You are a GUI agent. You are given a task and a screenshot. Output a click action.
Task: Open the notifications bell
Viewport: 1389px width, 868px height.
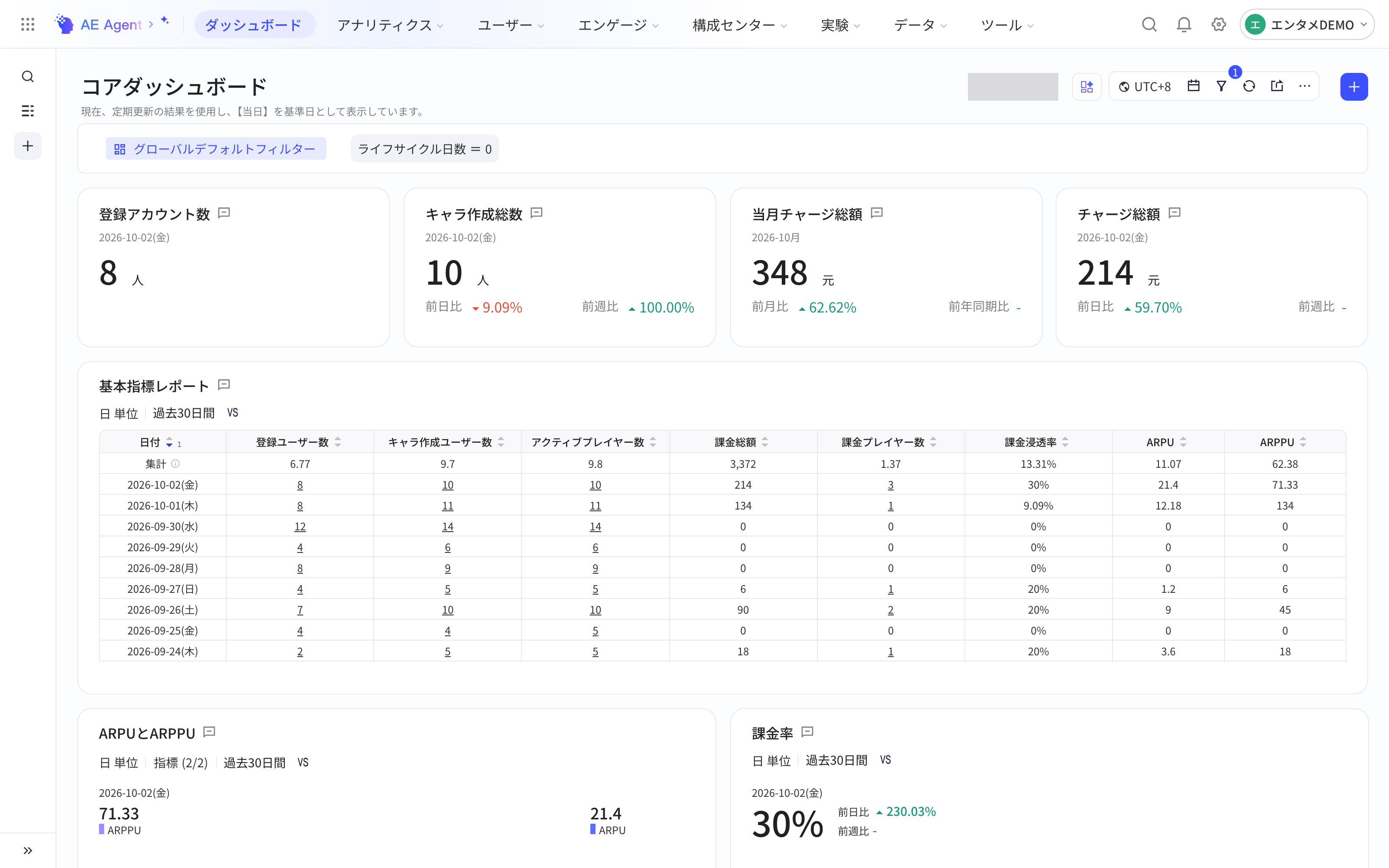1184,24
